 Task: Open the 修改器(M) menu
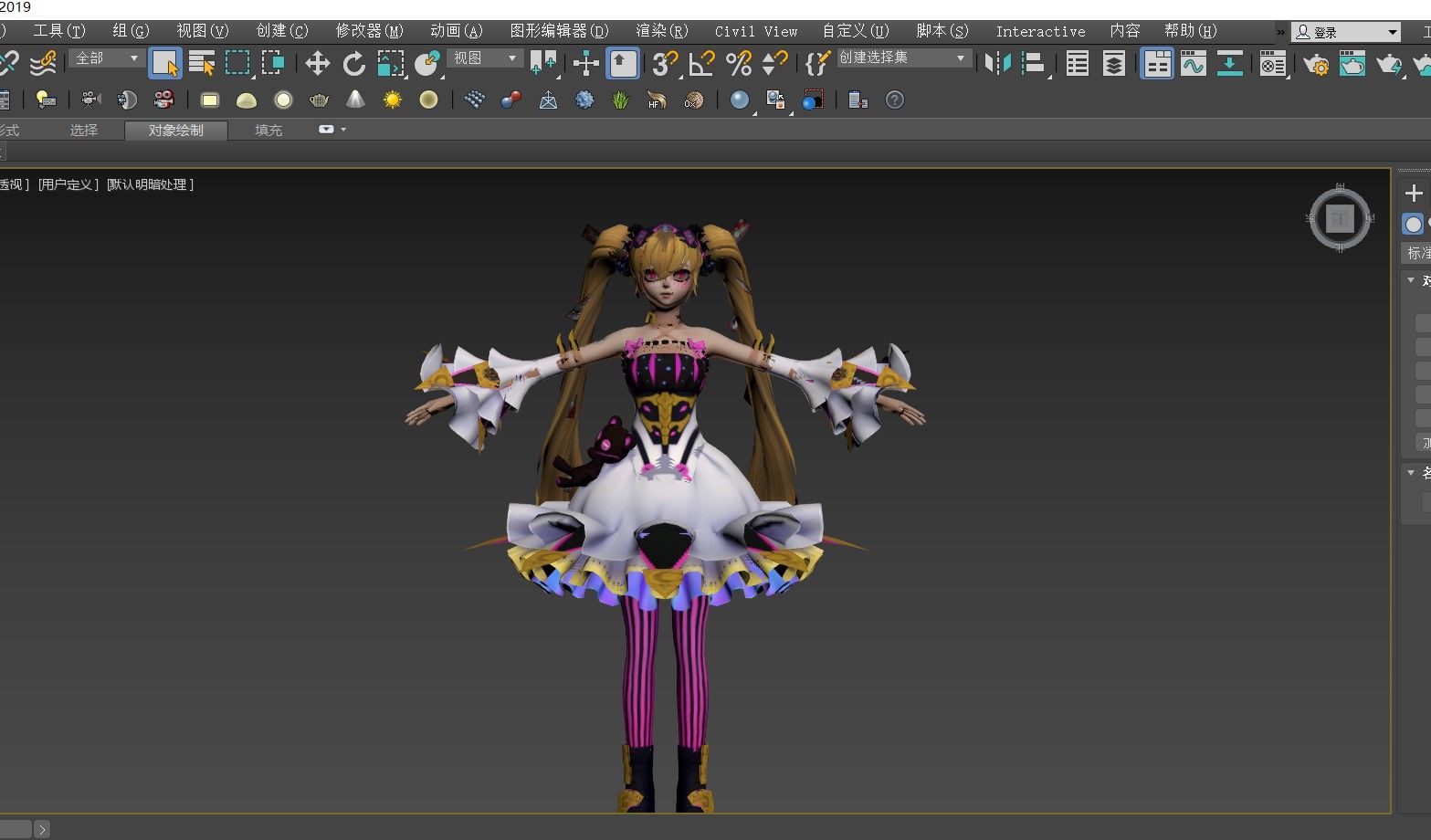click(369, 31)
